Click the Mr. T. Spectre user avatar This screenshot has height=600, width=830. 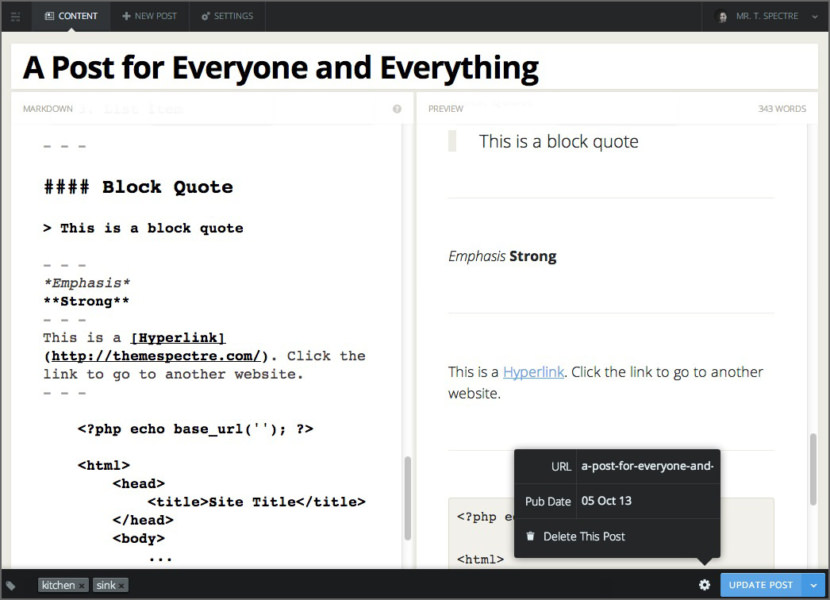pos(720,16)
